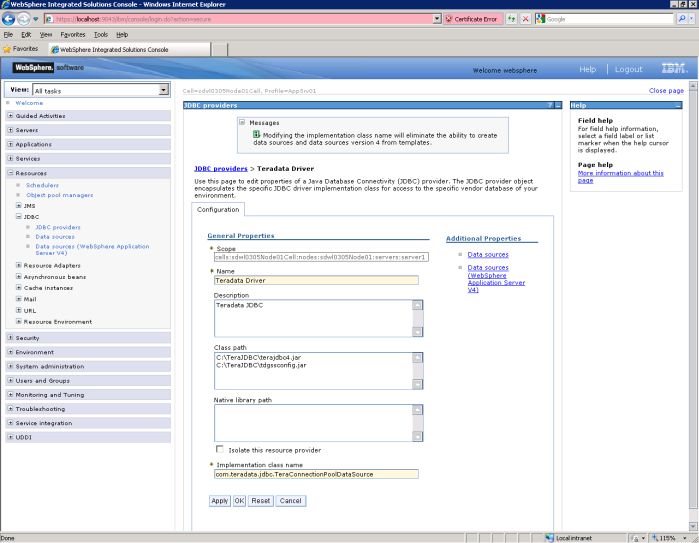Open JDBC providers breadcrumb link
699x543 pixels.
pos(221,169)
